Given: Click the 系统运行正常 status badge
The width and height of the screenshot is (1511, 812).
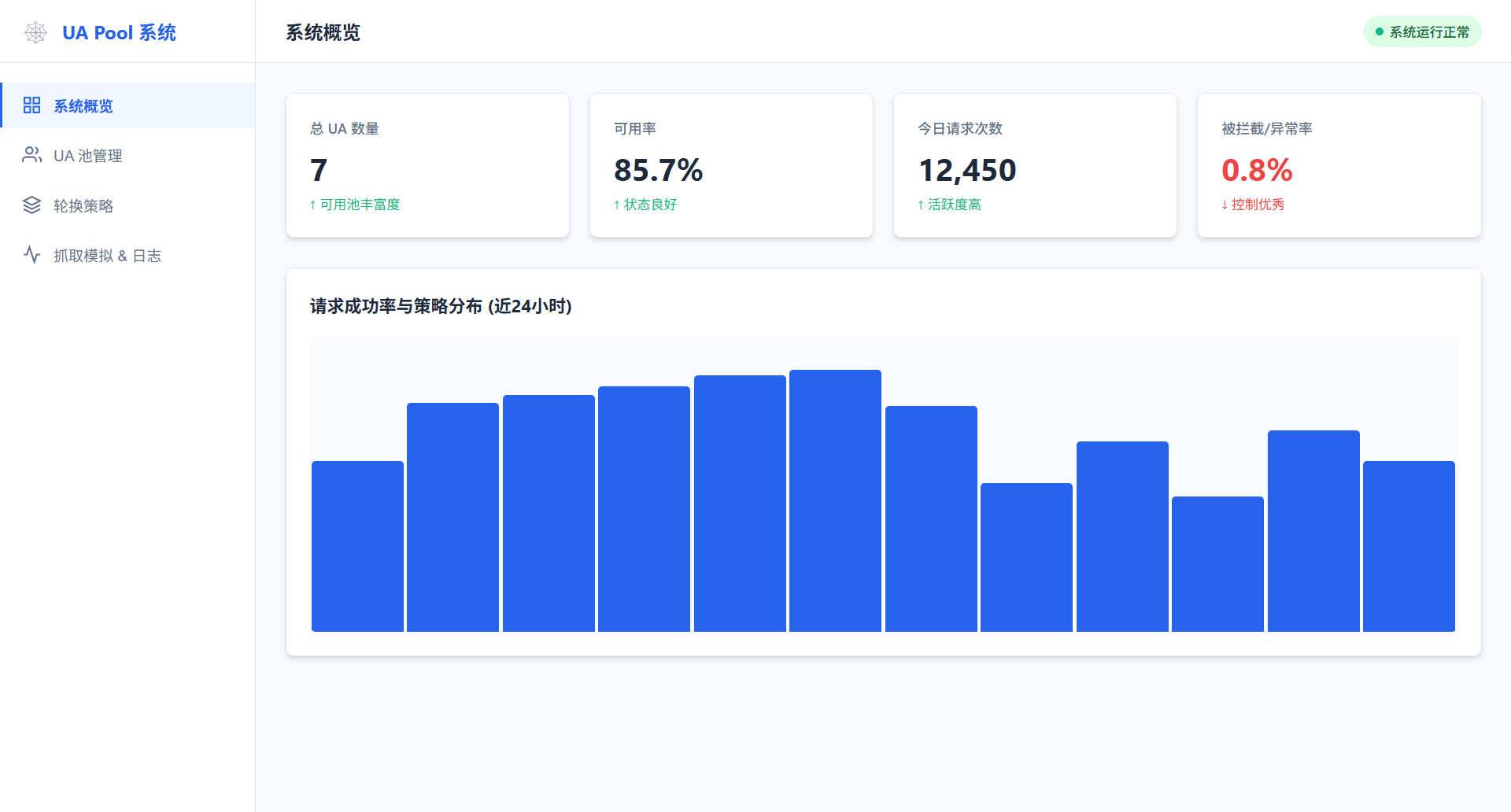Looking at the screenshot, I should click(1422, 31).
